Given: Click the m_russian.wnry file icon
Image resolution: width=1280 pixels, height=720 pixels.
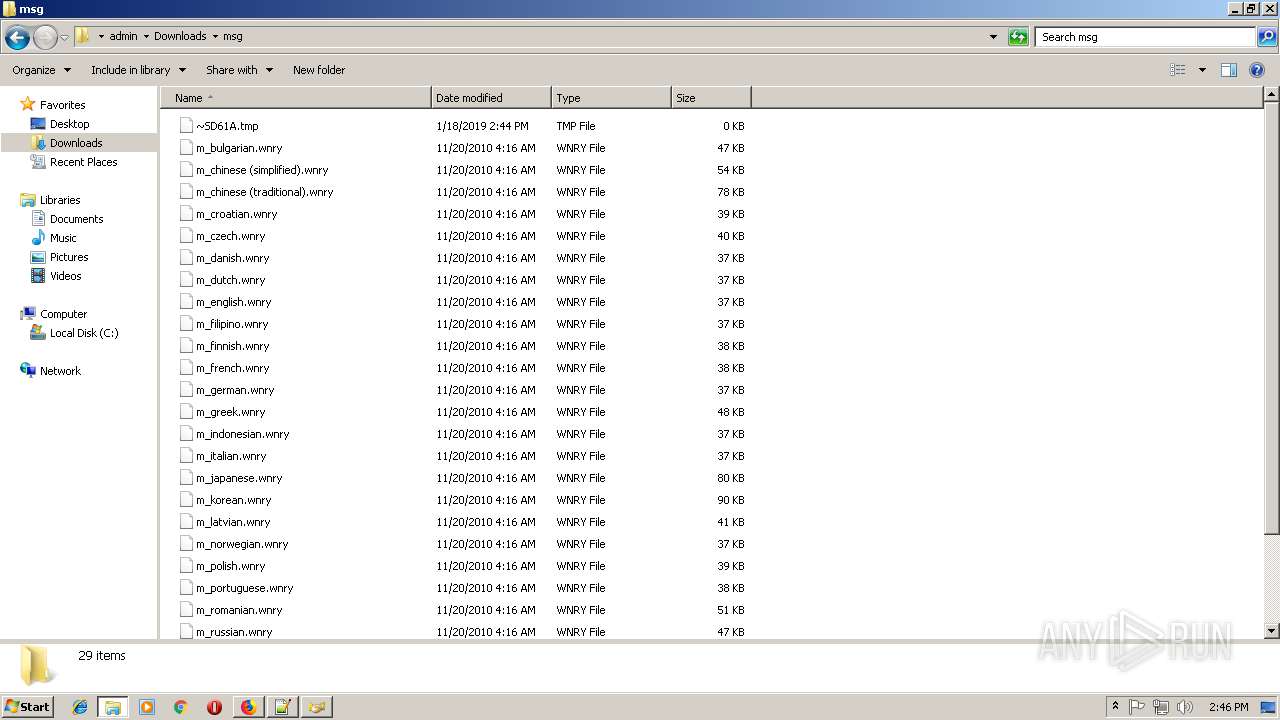Looking at the screenshot, I should [x=186, y=632].
